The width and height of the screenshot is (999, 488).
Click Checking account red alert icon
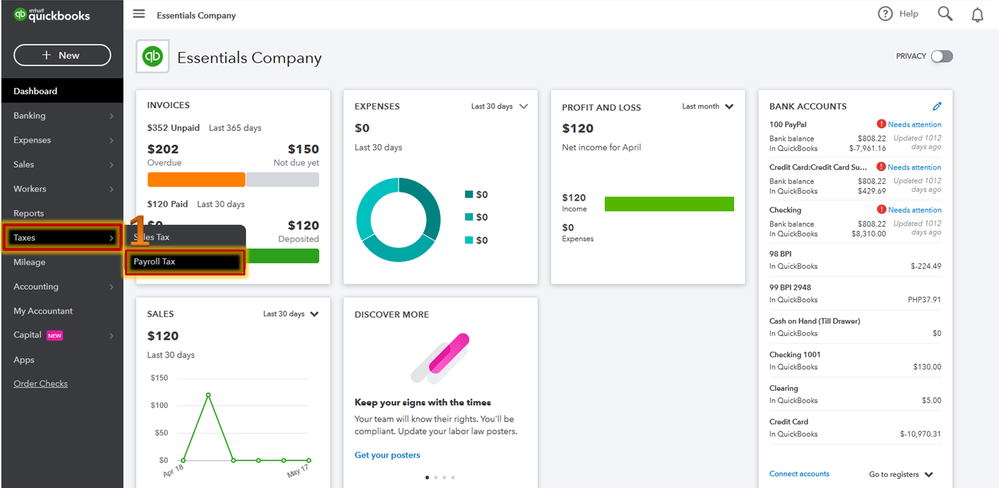[x=881, y=210]
